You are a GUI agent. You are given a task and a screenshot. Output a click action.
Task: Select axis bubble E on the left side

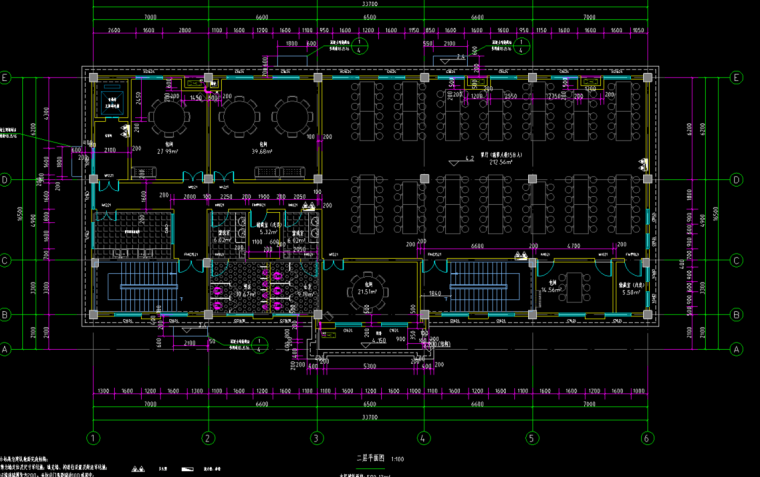click(6, 77)
